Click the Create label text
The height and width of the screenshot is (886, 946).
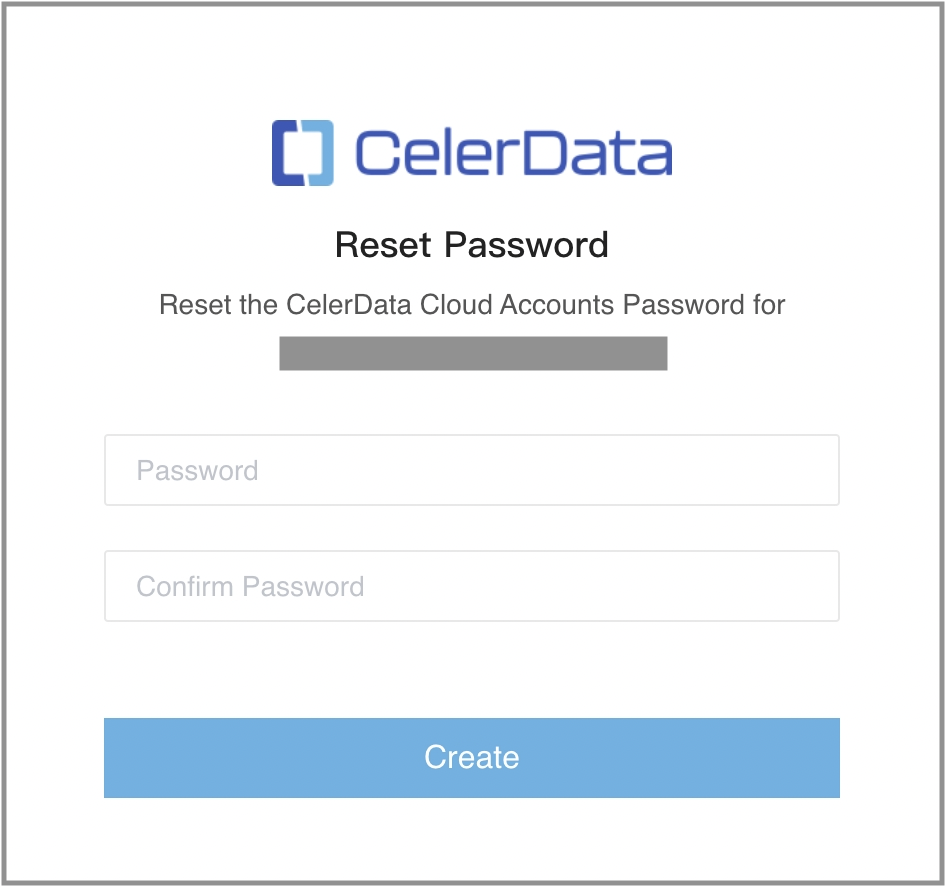(472, 757)
